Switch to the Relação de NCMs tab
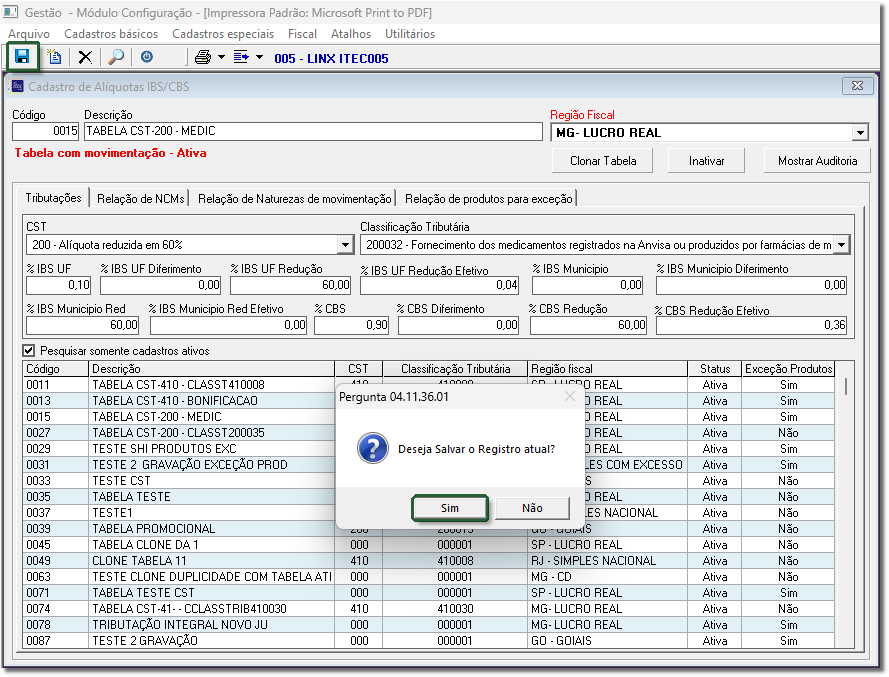This screenshot has height=677, width=889. pyautogui.click(x=142, y=198)
